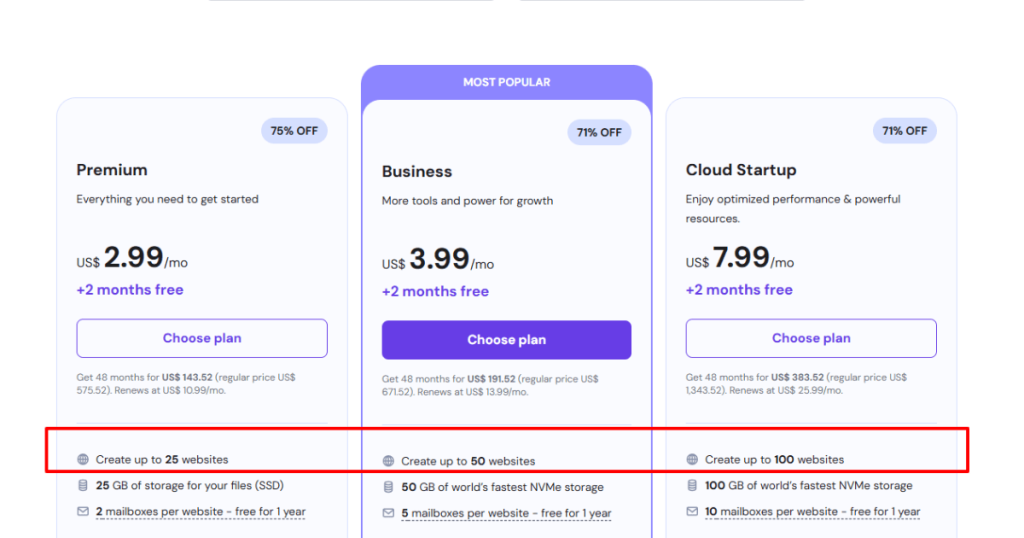The image size is (1024, 538).
Task: Click the globe icon in Cloud Startup plan
Action: pyautogui.click(x=692, y=460)
